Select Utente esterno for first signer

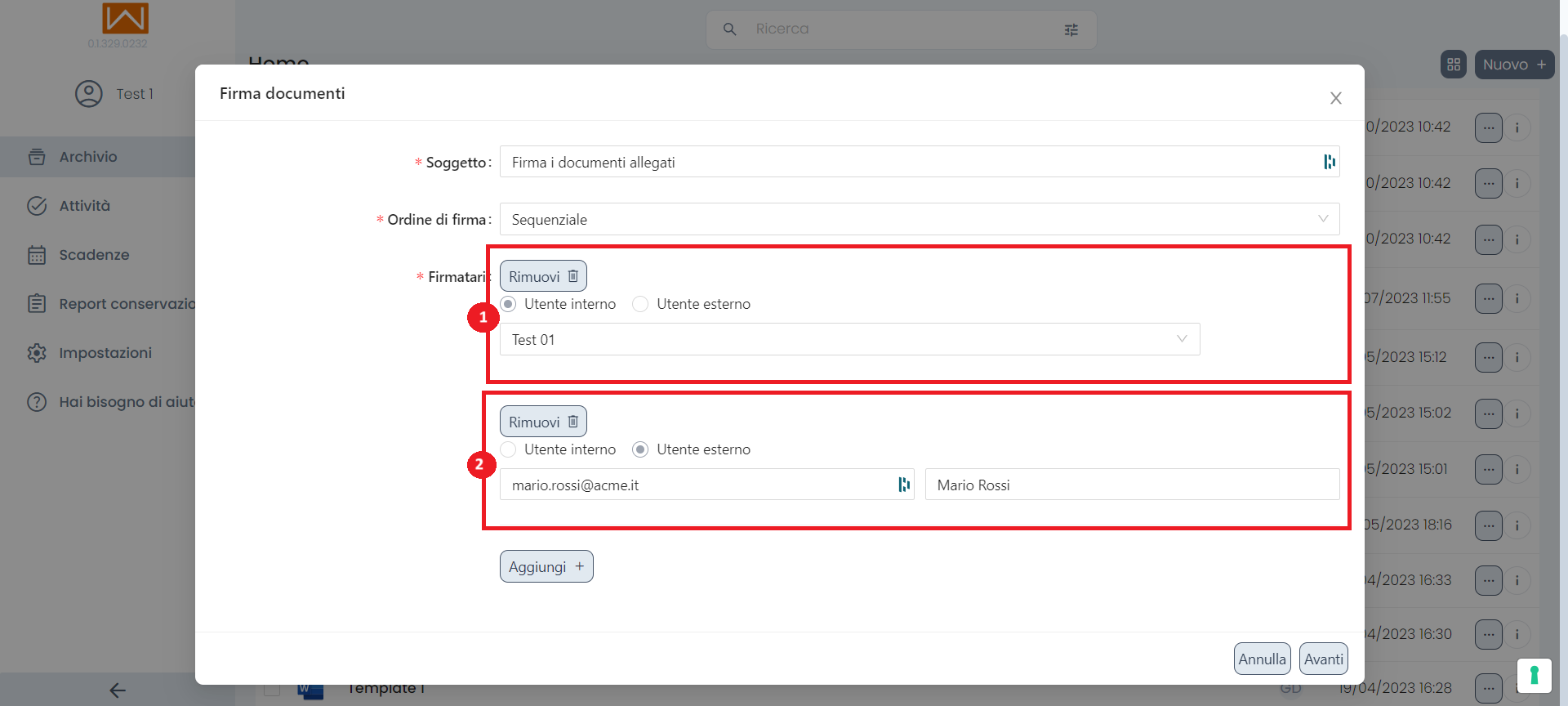click(640, 304)
